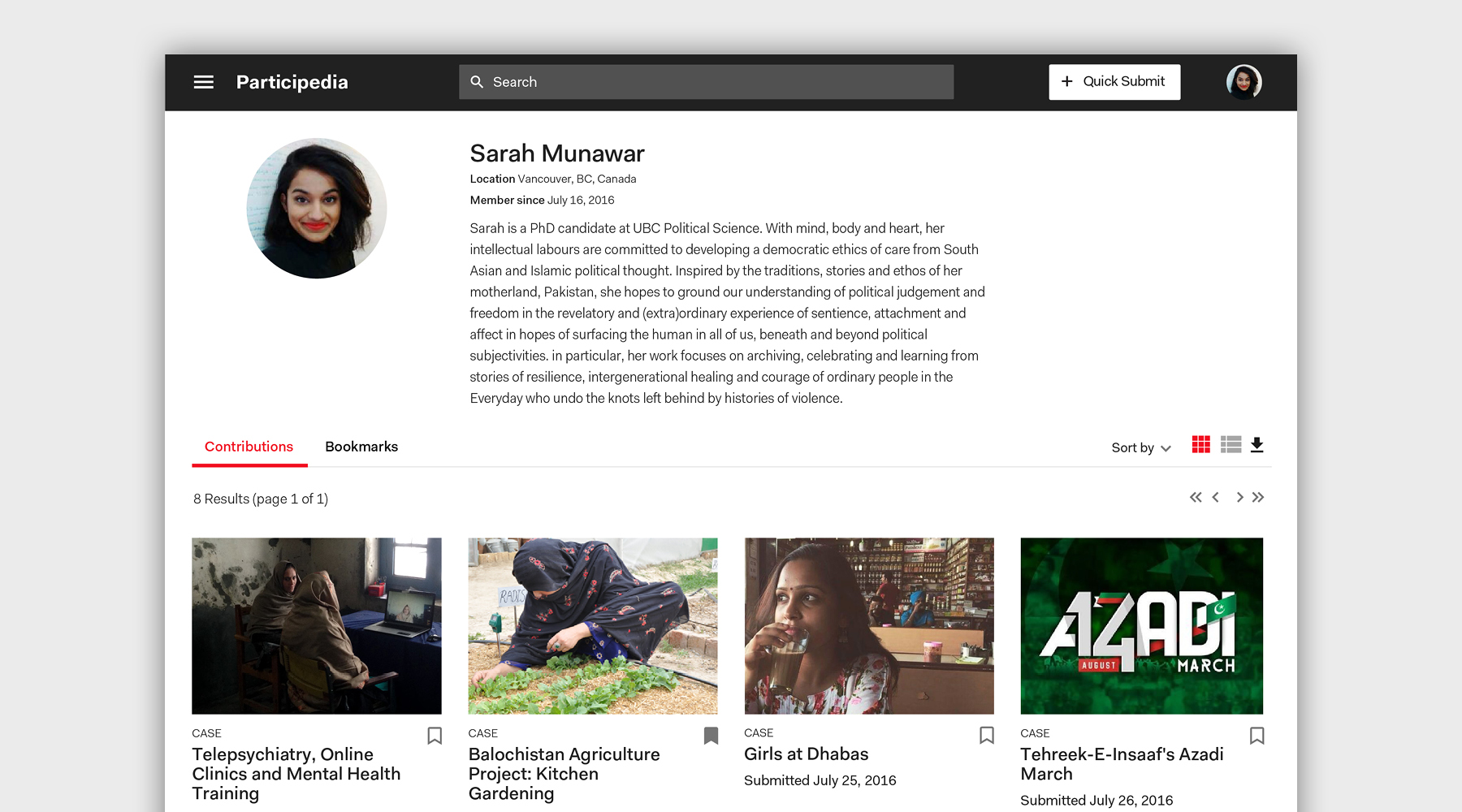
Task: Click the Quick Submit button
Action: [x=1114, y=82]
